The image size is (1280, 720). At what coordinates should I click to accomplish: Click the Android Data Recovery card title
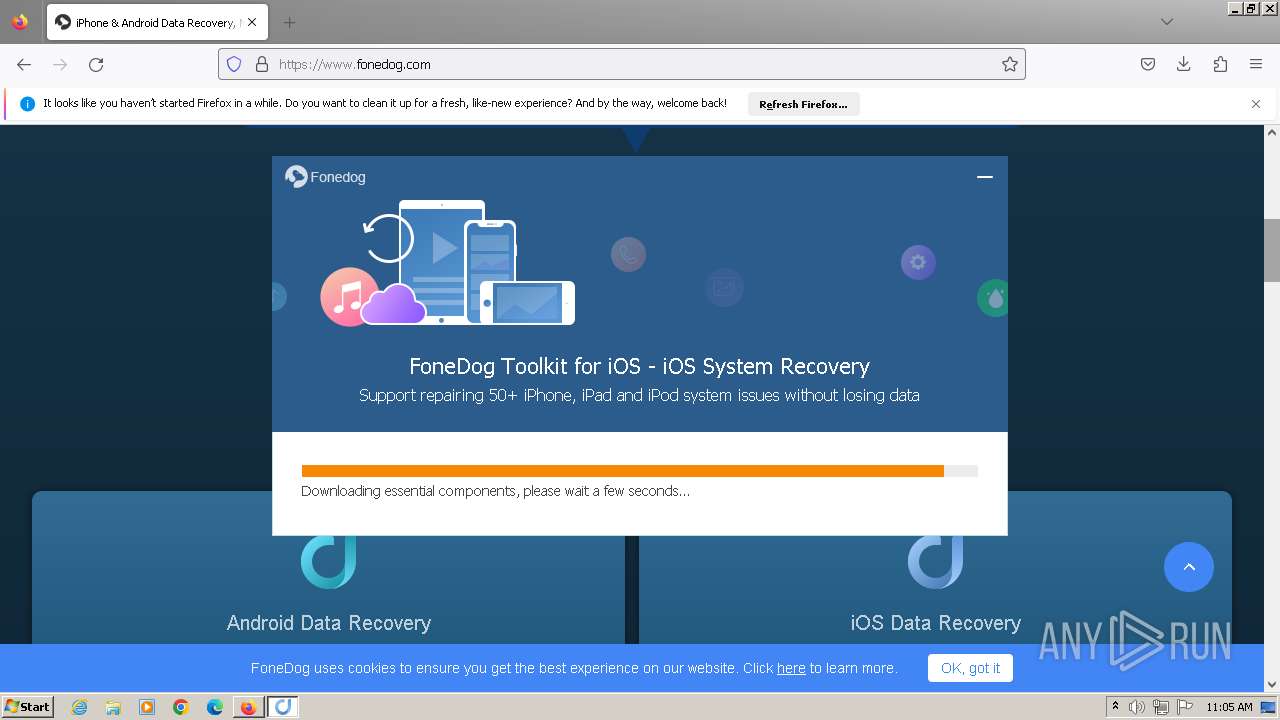point(329,623)
